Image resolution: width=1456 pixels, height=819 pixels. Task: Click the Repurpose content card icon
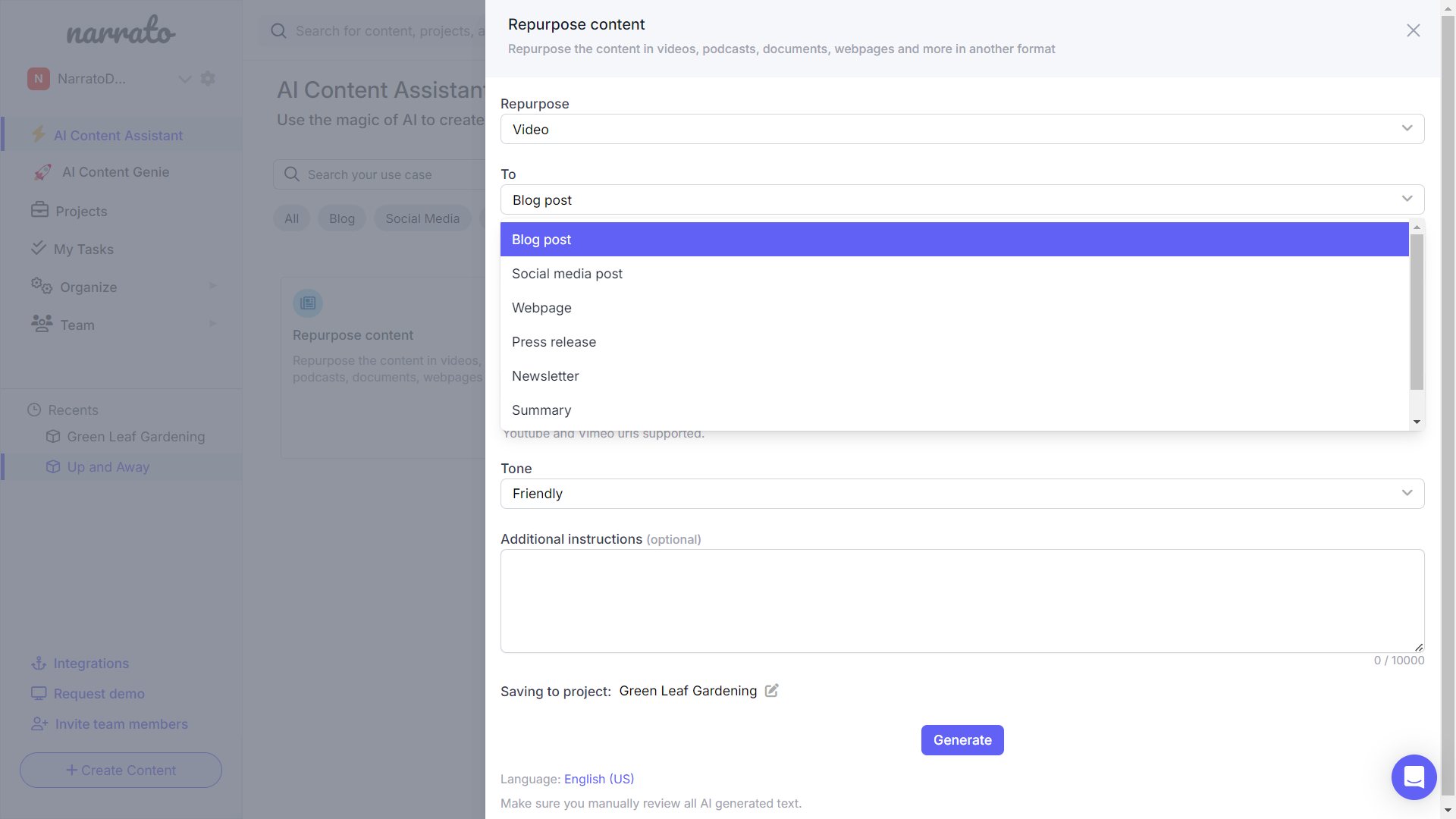pos(308,303)
